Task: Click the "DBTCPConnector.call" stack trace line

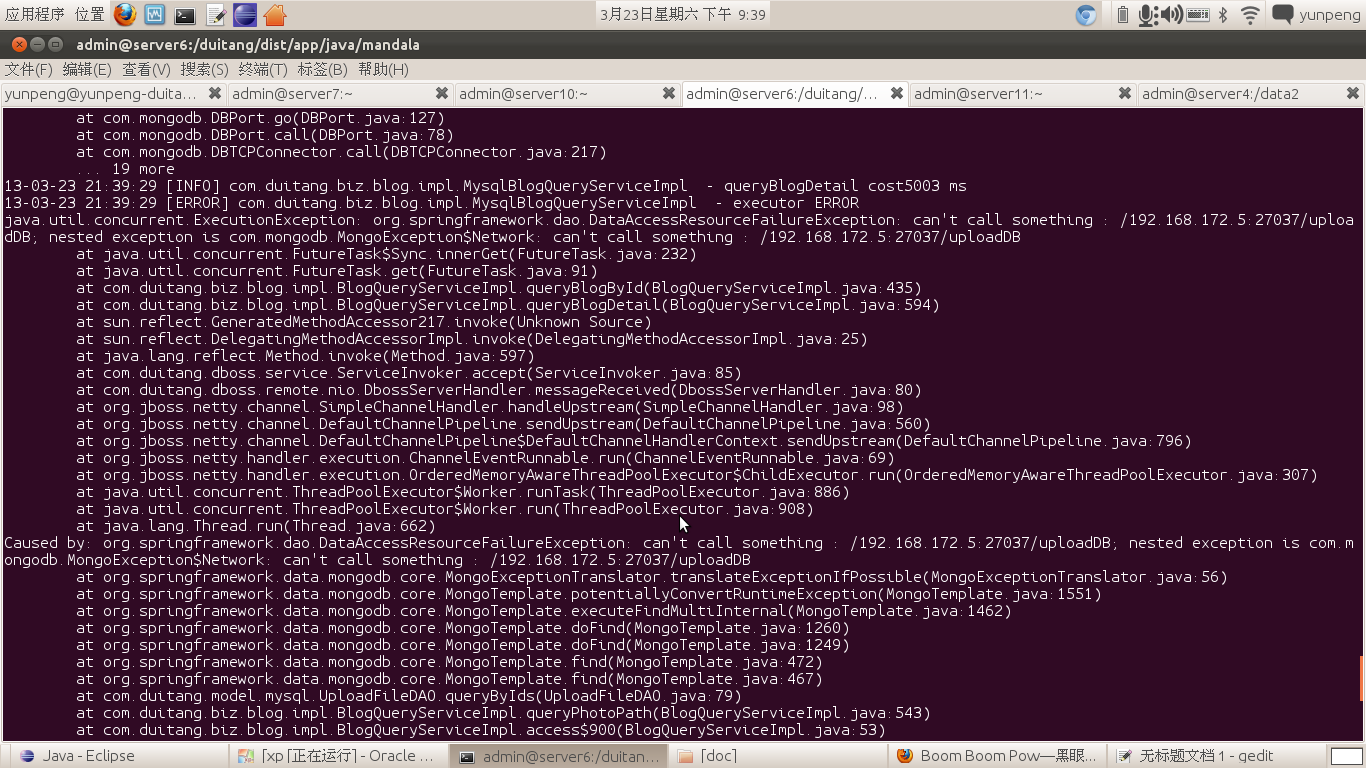Action: click(342, 152)
